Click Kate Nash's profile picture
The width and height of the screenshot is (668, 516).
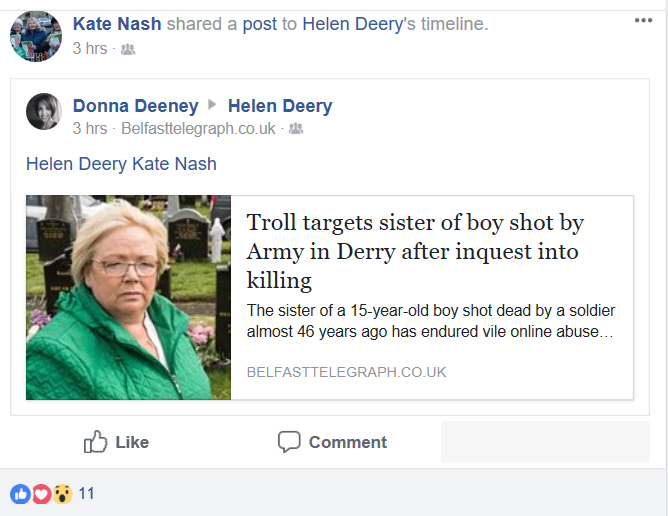pyautogui.click(x=36, y=36)
